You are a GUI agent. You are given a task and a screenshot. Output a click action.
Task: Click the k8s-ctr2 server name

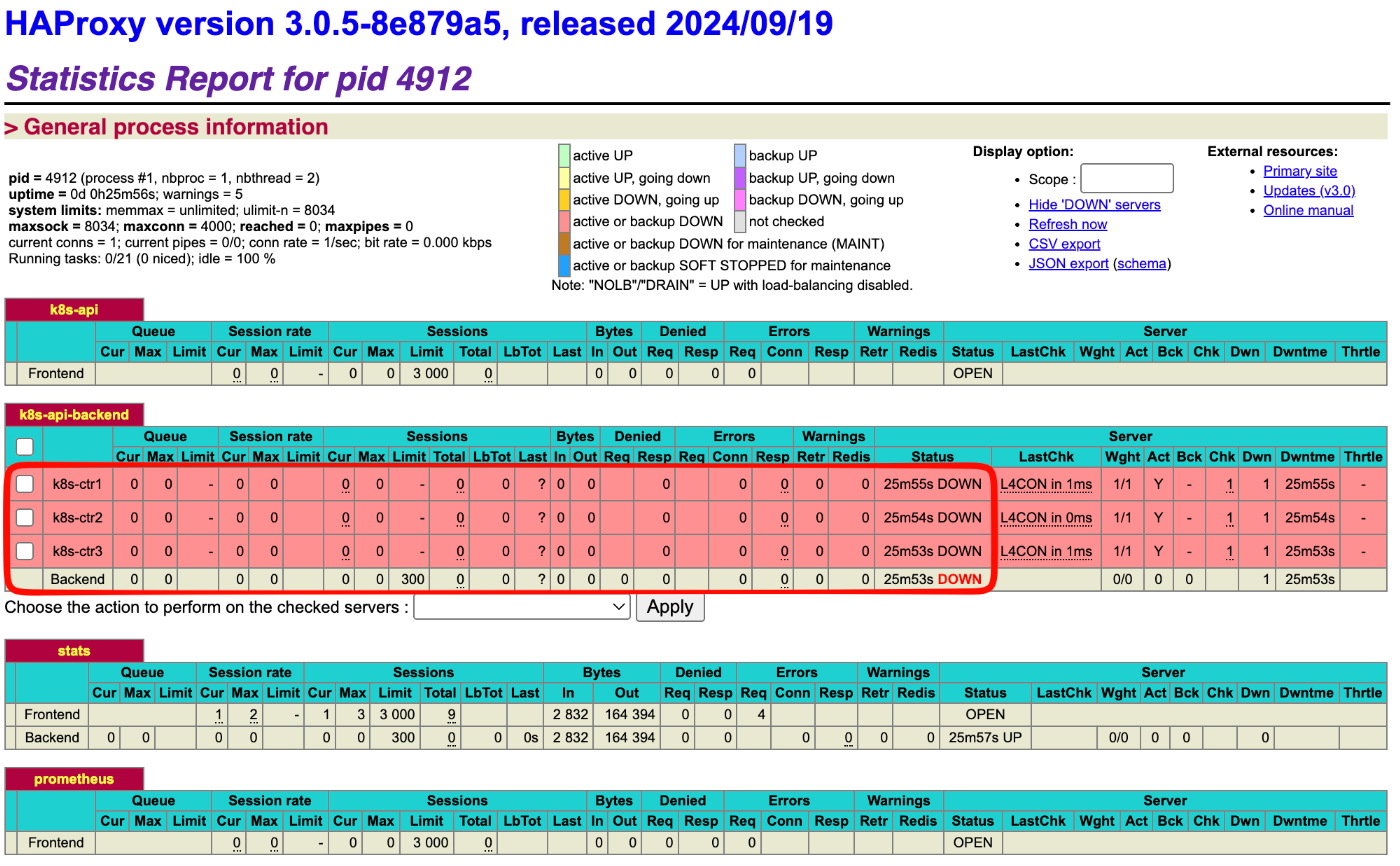[78, 518]
